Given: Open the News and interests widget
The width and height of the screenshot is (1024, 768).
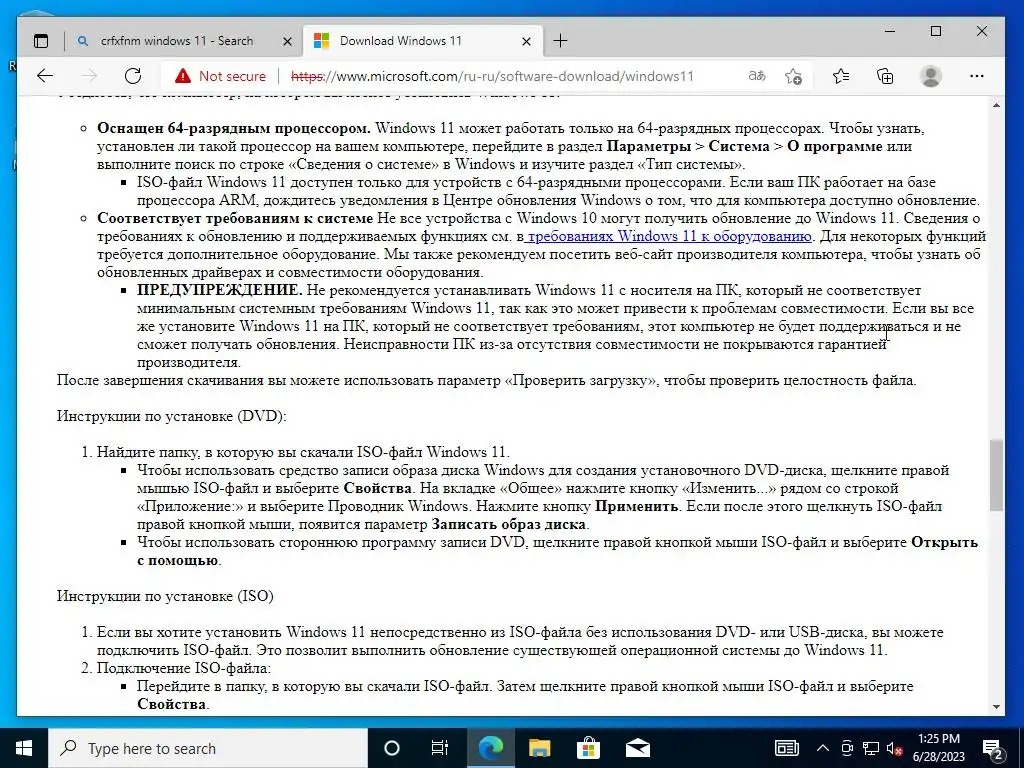Looking at the screenshot, I should (x=786, y=748).
